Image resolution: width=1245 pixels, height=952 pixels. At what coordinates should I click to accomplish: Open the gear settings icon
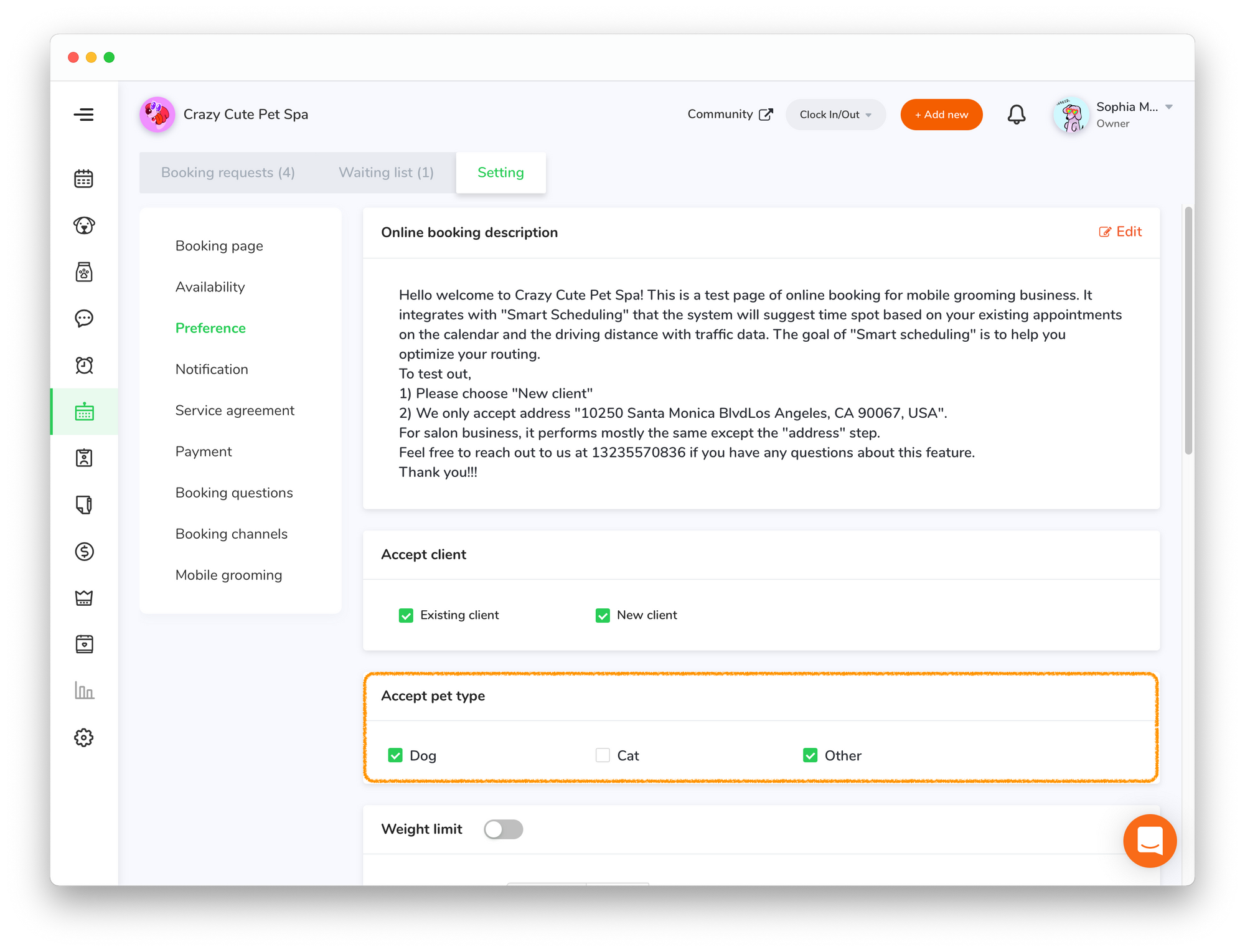tap(84, 738)
